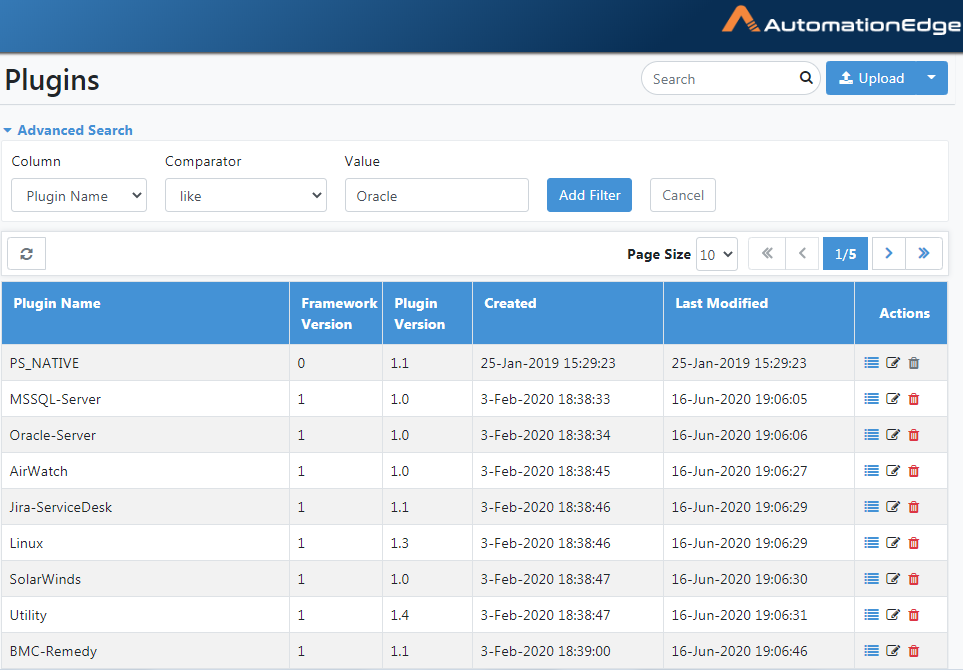Open details list icon for Utility
The image size is (963, 670).
click(871, 615)
